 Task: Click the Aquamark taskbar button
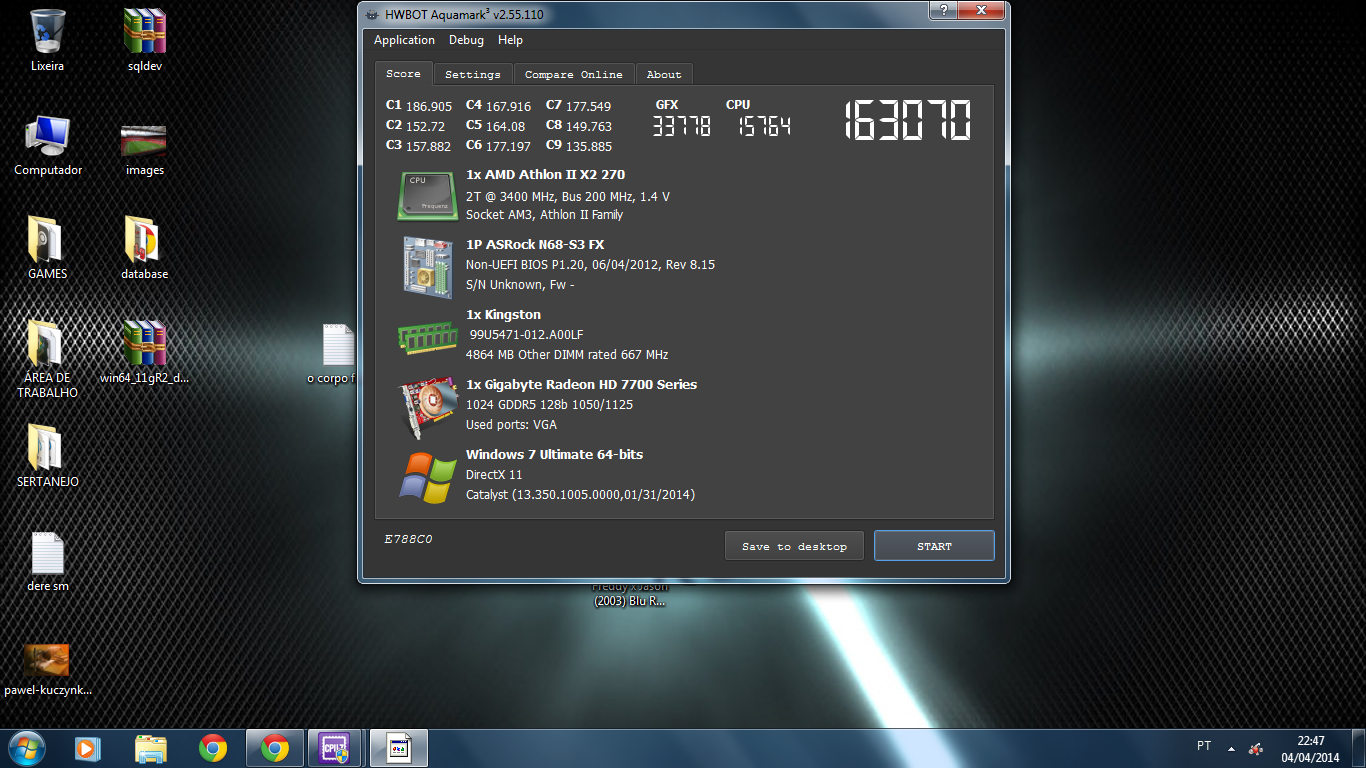(399, 748)
